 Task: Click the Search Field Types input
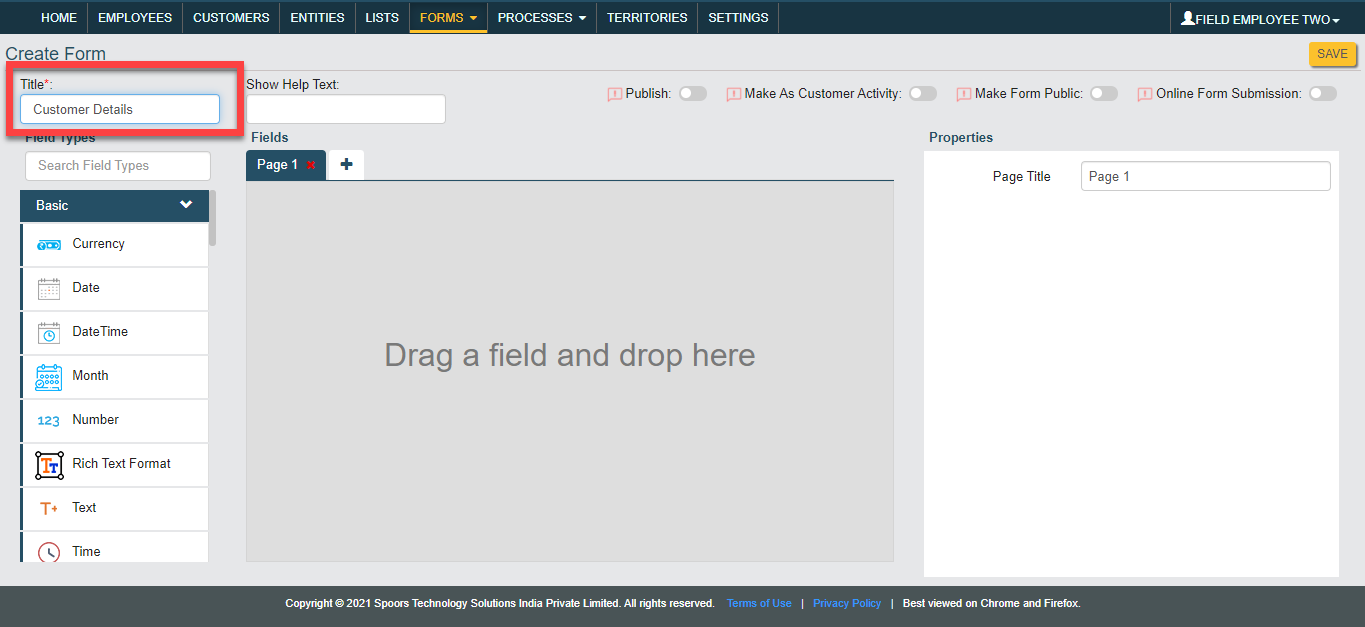point(118,166)
